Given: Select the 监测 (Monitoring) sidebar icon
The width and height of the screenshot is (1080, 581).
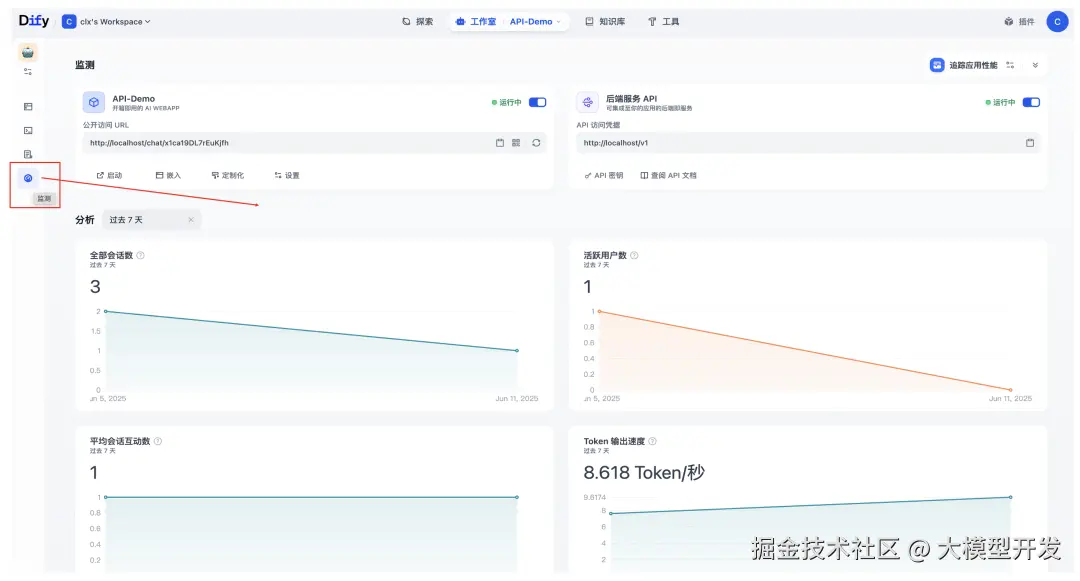Looking at the screenshot, I should tap(27, 178).
